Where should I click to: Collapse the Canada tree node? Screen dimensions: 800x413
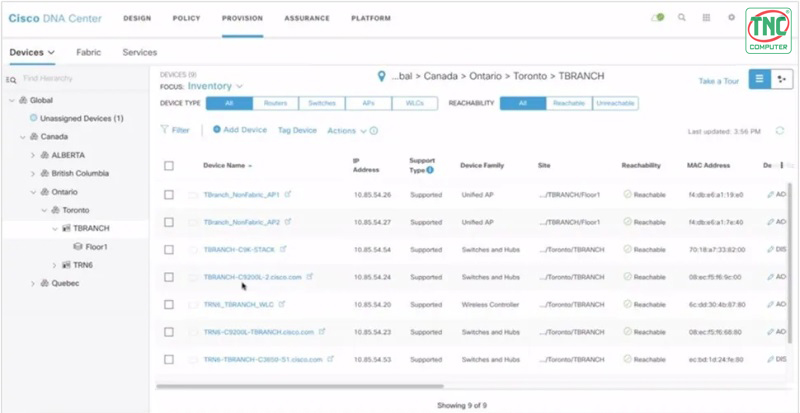pos(22,137)
